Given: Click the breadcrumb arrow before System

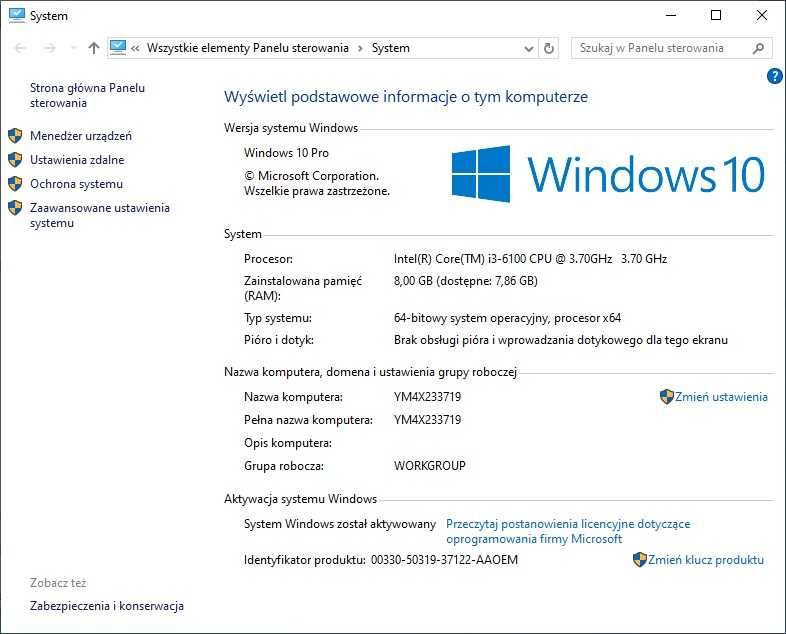Looking at the screenshot, I should point(360,49).
